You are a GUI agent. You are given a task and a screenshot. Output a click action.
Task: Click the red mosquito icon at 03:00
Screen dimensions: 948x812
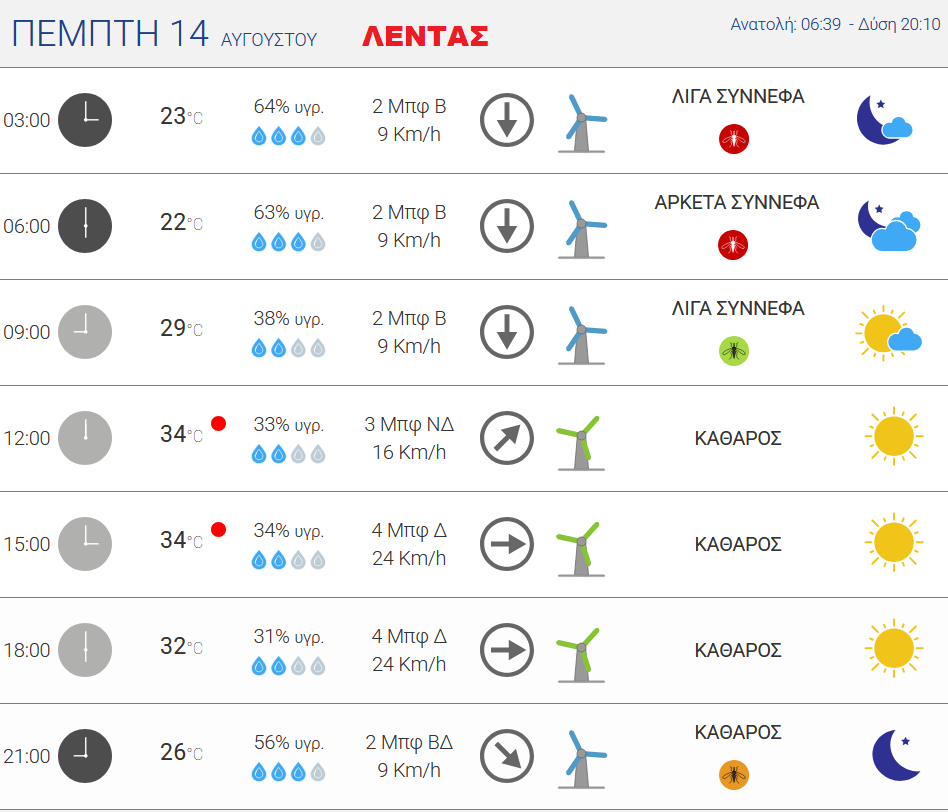coord(734,139)
